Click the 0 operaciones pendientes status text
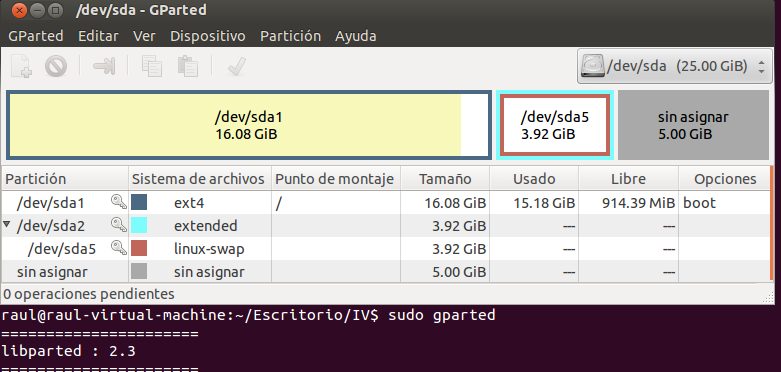This screenshot has width=781, height=372. (x=89, y=294)
